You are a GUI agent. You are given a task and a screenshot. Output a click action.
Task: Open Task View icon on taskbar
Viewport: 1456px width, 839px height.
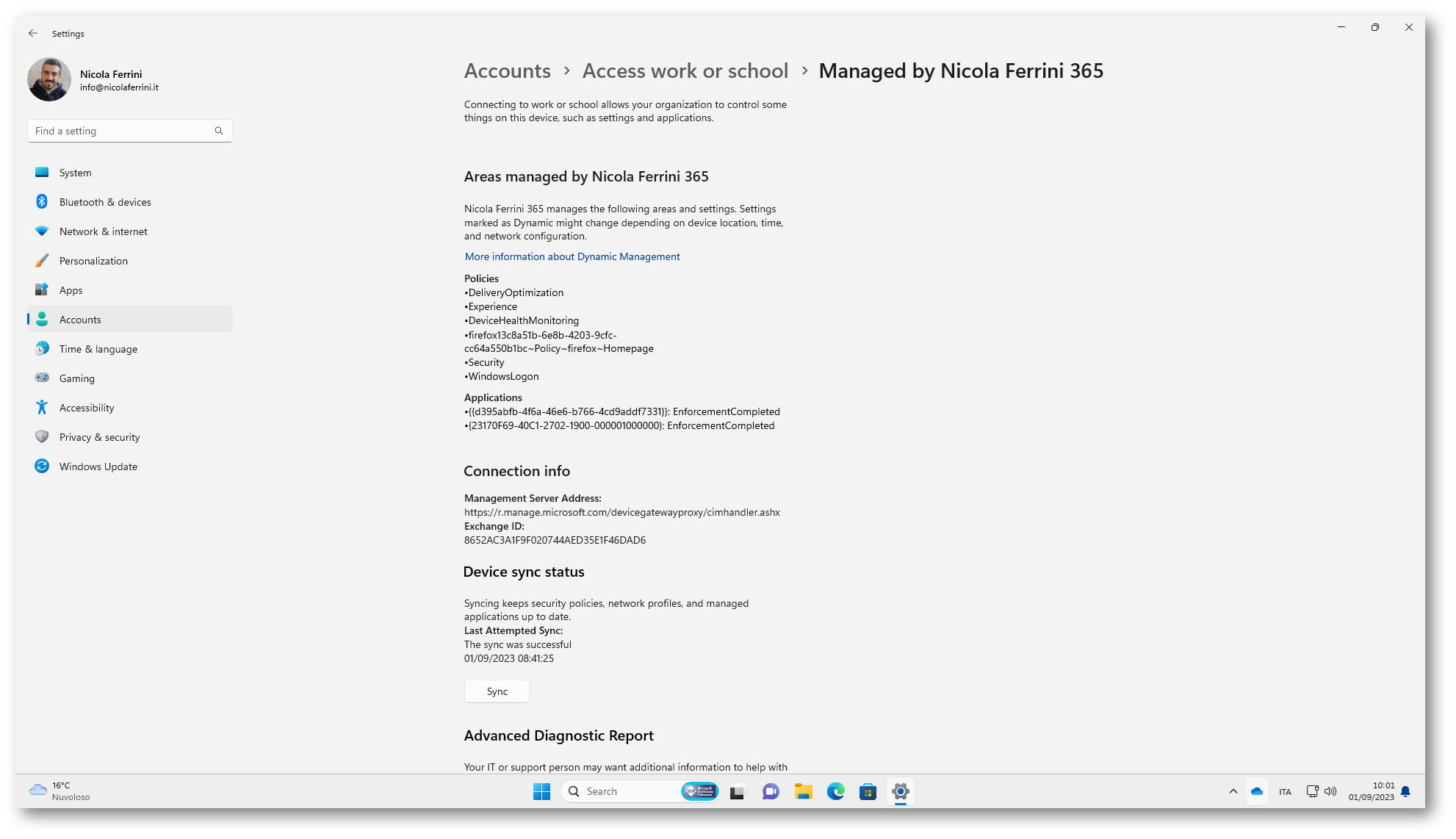[x=738, y=791]
